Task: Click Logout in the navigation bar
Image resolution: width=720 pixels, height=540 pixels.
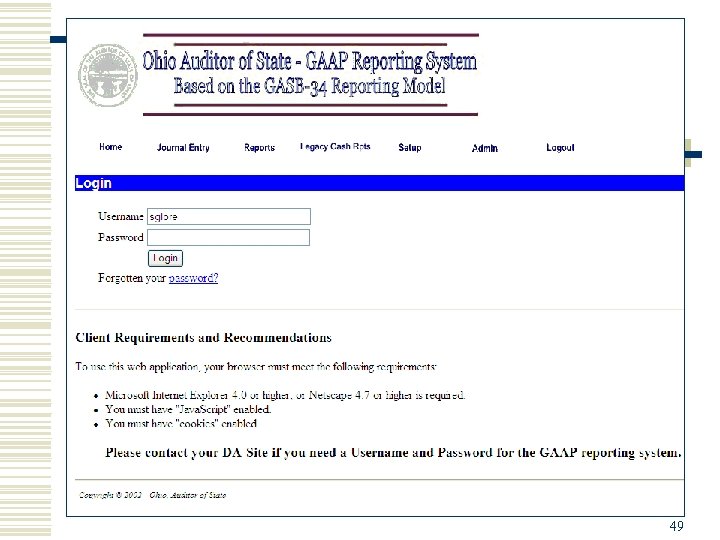Action: tap(560, 147)
